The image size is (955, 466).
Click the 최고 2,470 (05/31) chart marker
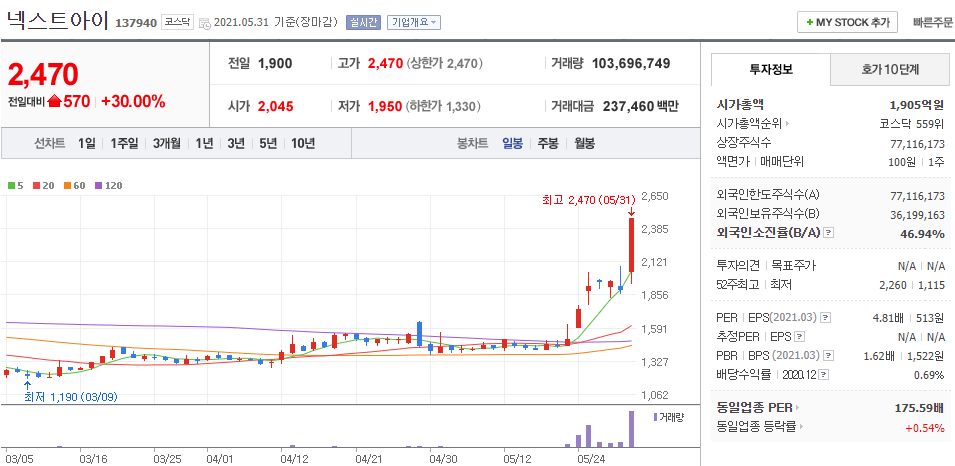pos(588,199)
